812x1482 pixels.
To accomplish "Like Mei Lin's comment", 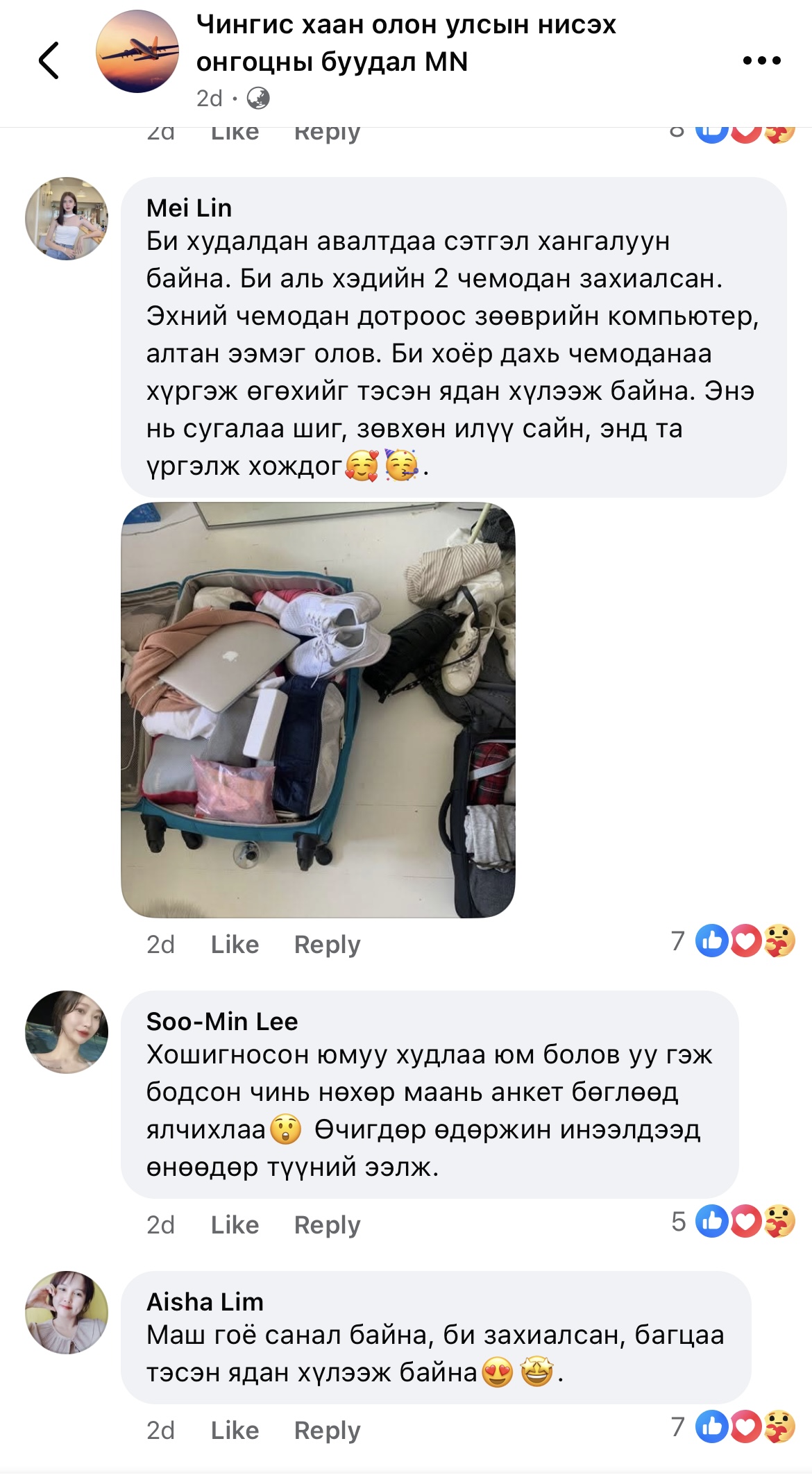I will [x=235, y=944].
